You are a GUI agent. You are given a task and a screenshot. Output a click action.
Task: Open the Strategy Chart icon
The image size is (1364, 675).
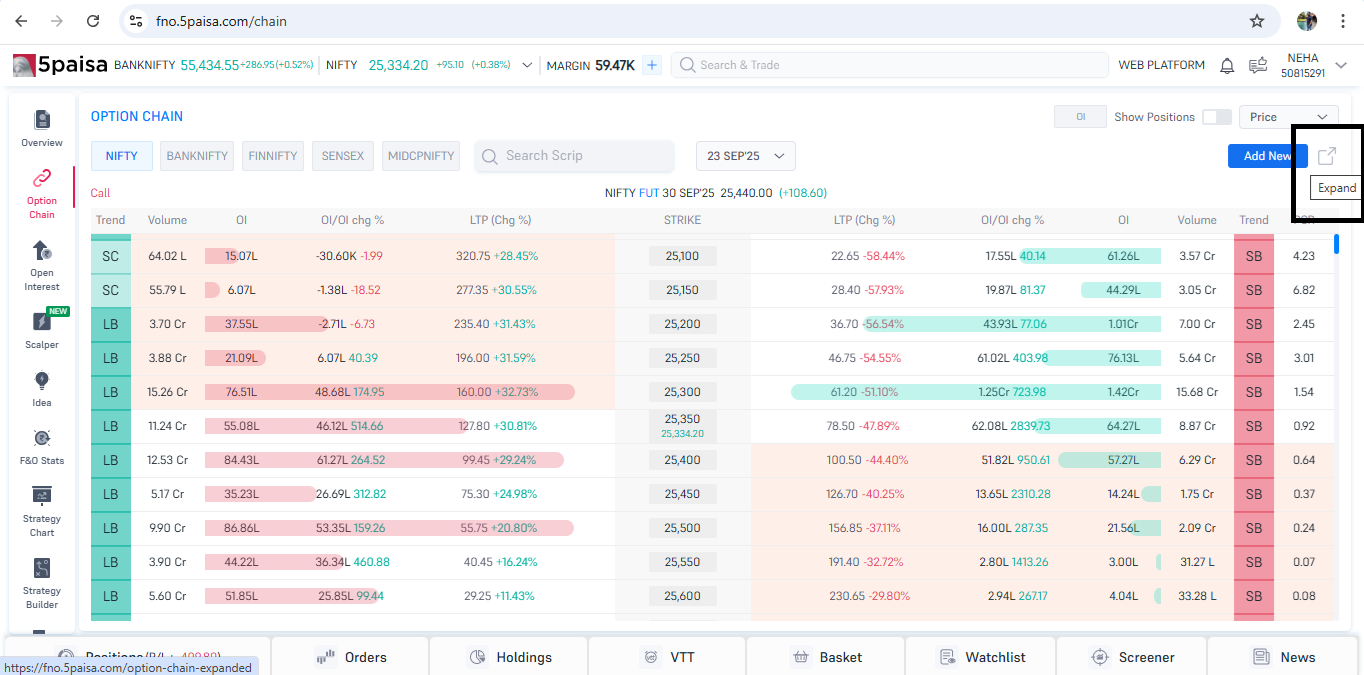click(42, 497)
